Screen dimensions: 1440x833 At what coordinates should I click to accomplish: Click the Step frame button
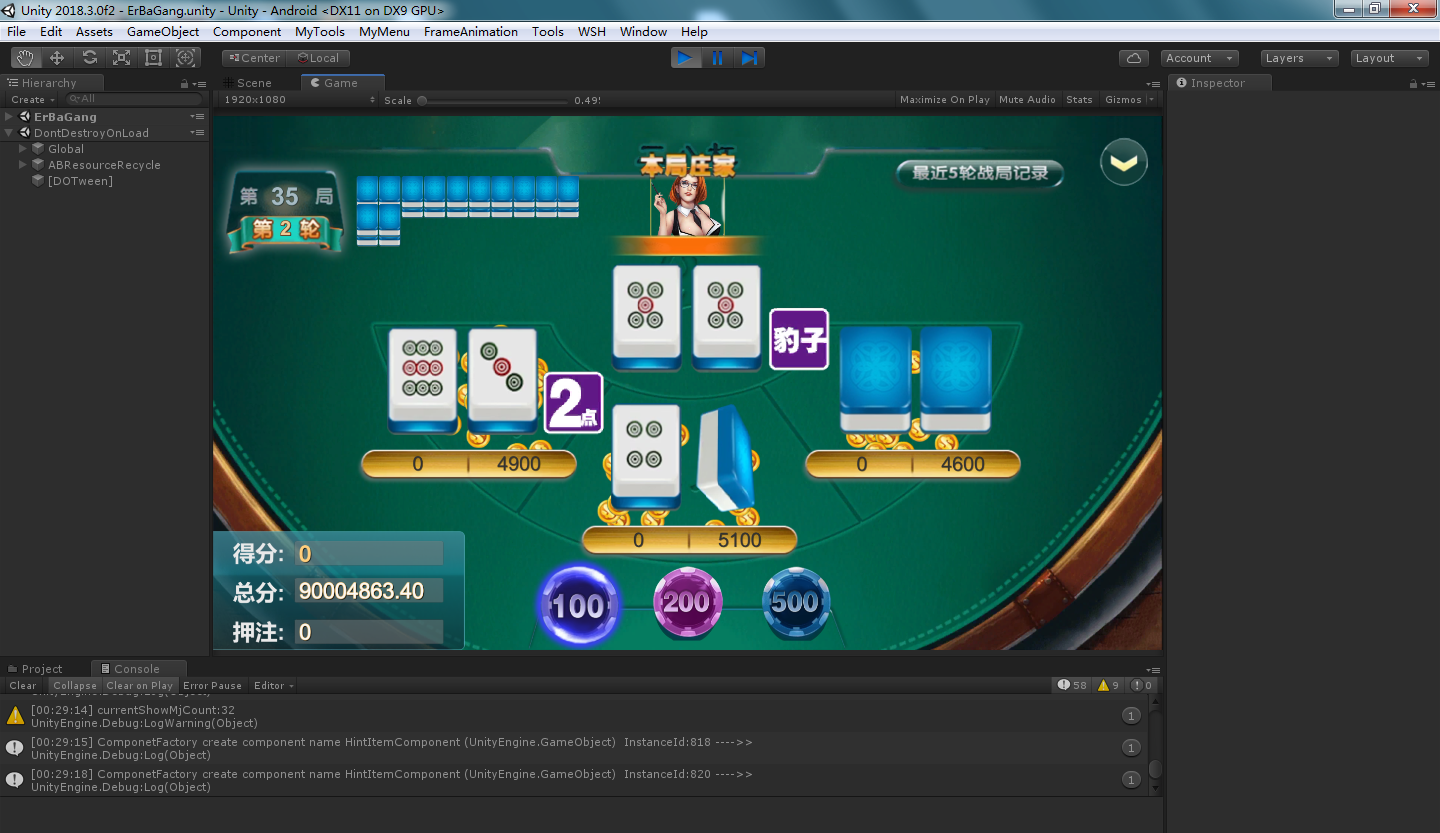[x=749, y=58]
